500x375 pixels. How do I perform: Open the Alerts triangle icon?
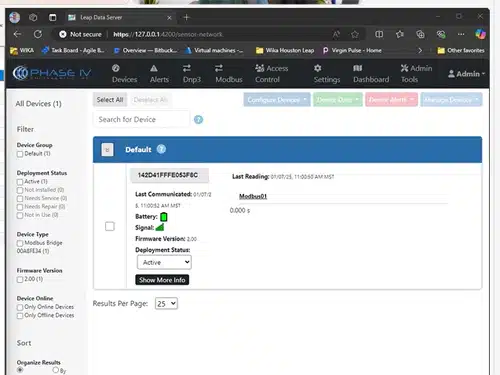pyautogui.click(x=154, y=68)
